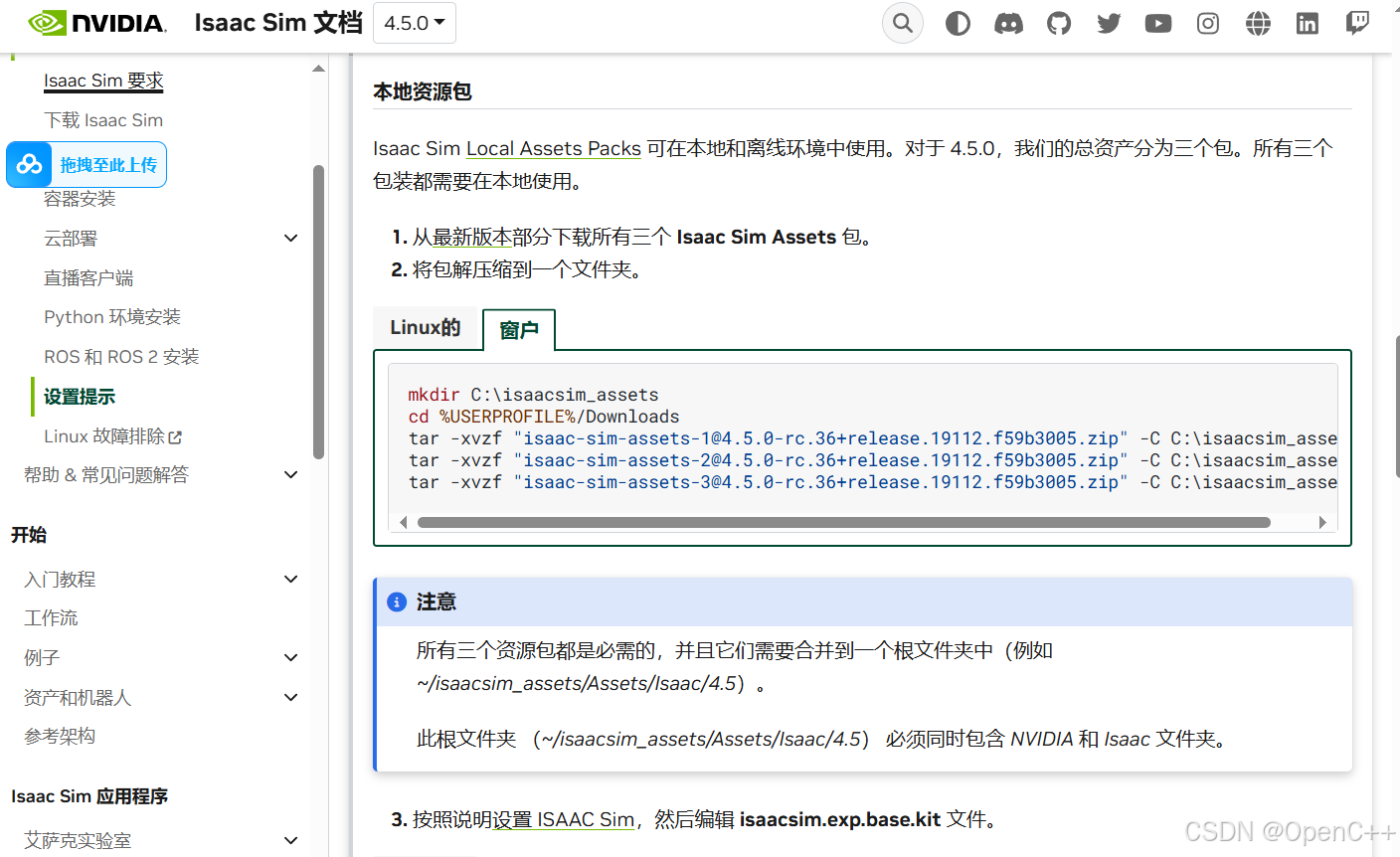Click the NVIDIA logo
Screen dimensions: 1400x857
96,23
